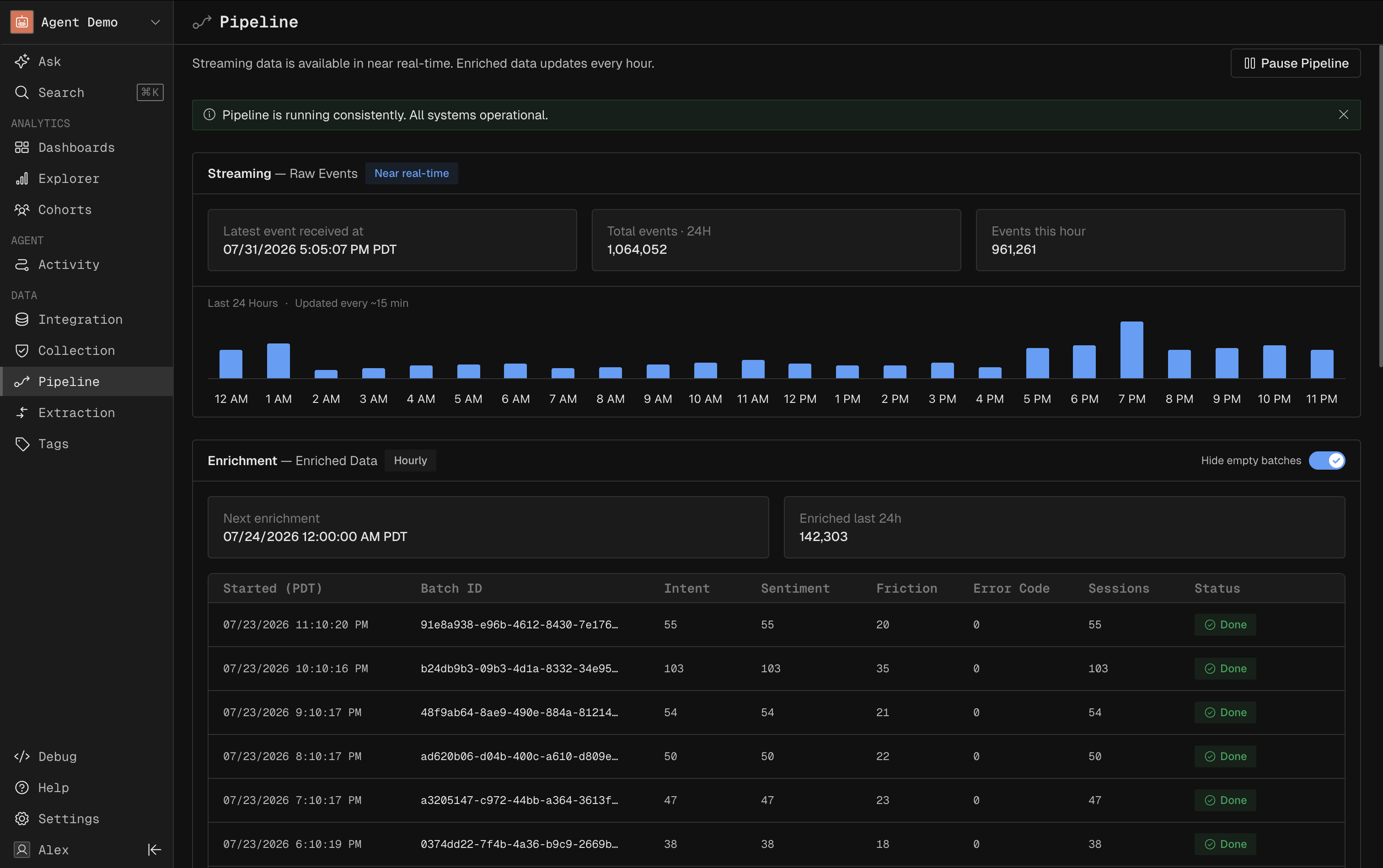Open the Debug code icon
1383x868 pixels.
click(x=22, y=756)
